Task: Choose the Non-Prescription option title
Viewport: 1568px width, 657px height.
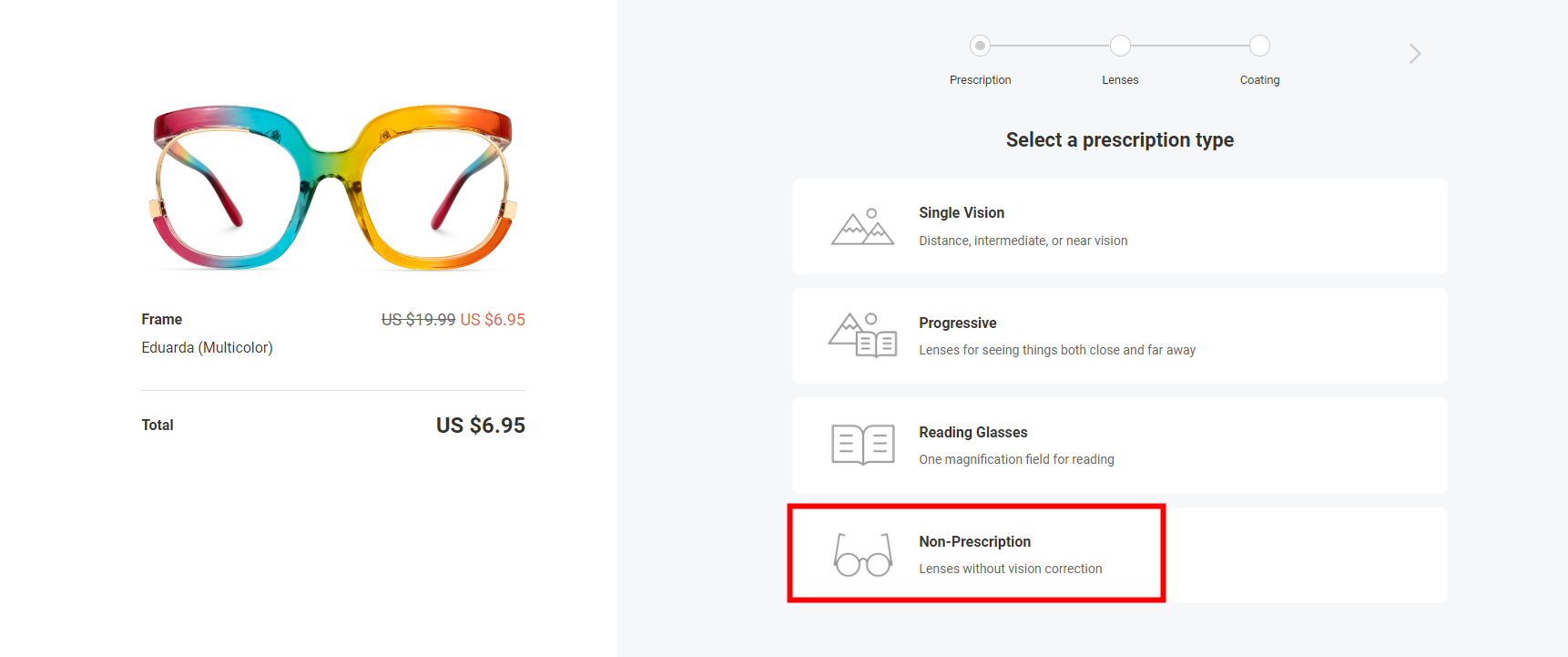Action: tap(974, 541)
